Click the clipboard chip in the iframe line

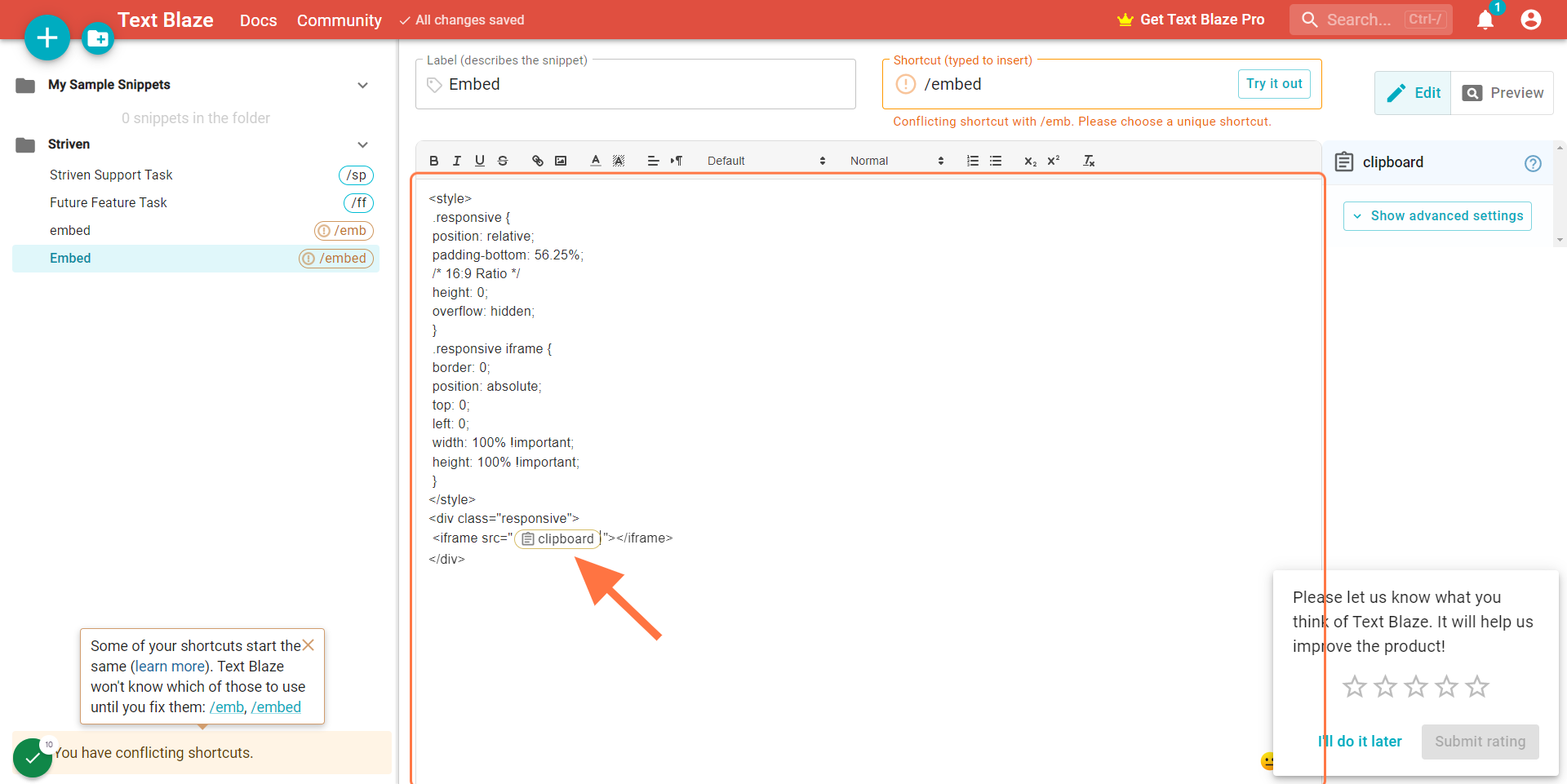(557, 538)
